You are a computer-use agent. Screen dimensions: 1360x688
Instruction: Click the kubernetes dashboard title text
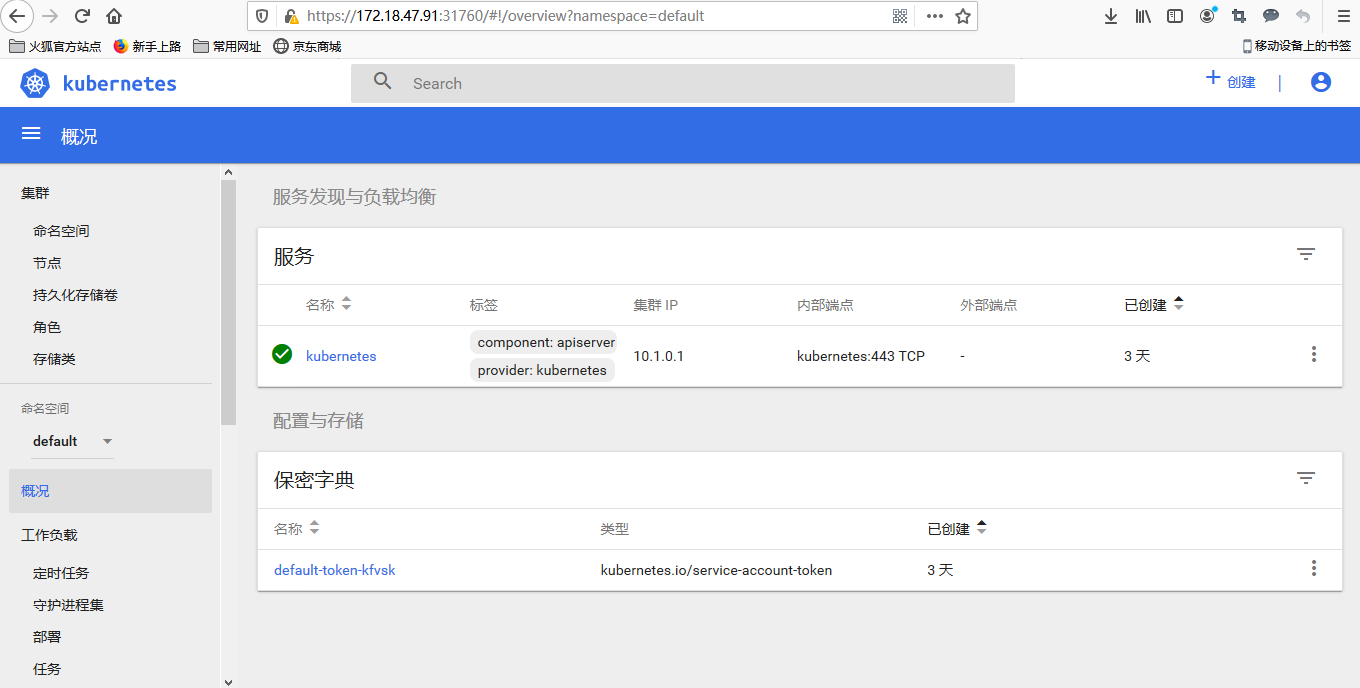pyautogui.click(x=120, y=84)
